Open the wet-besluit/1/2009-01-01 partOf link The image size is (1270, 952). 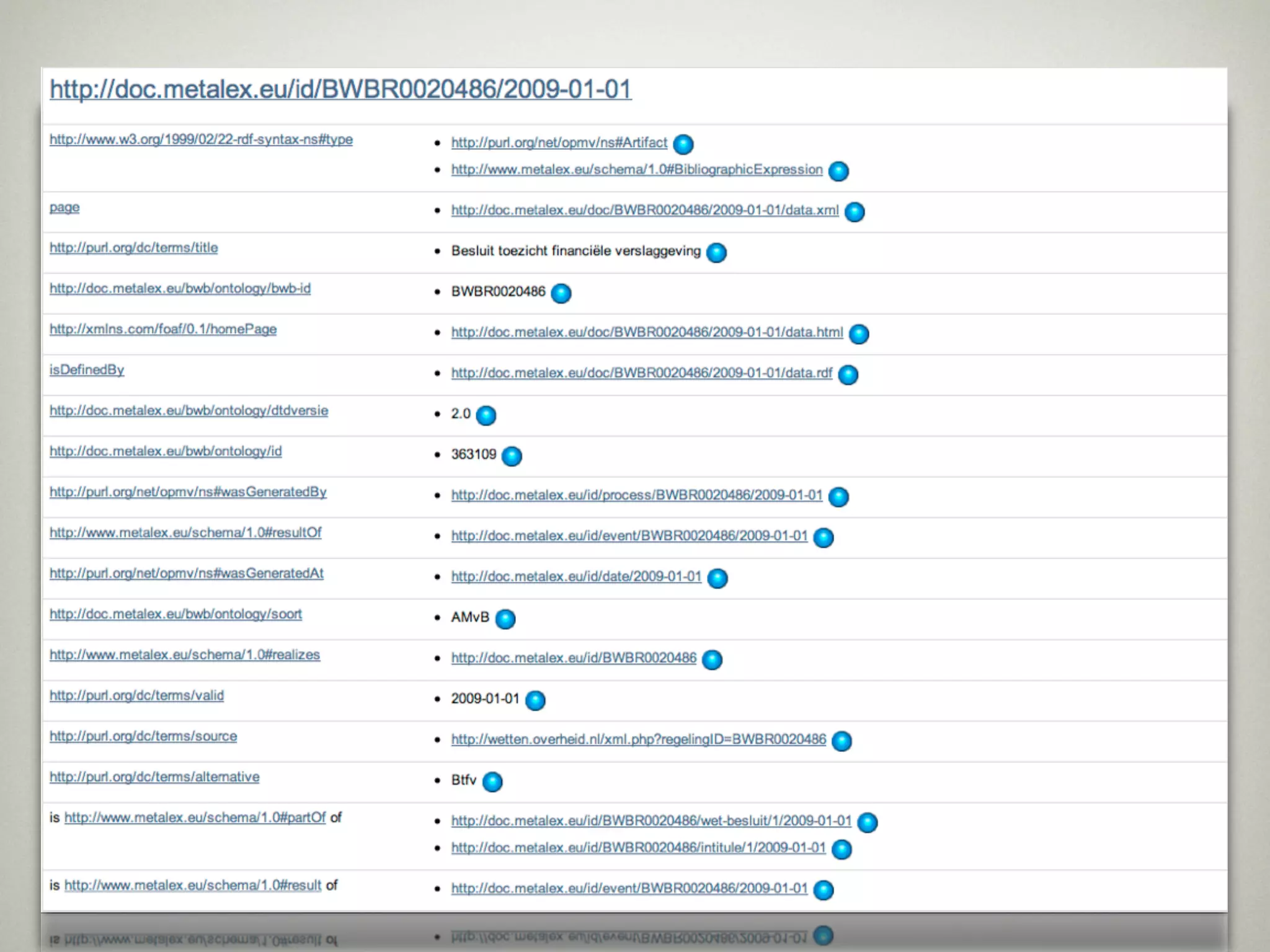pos(651,821)
